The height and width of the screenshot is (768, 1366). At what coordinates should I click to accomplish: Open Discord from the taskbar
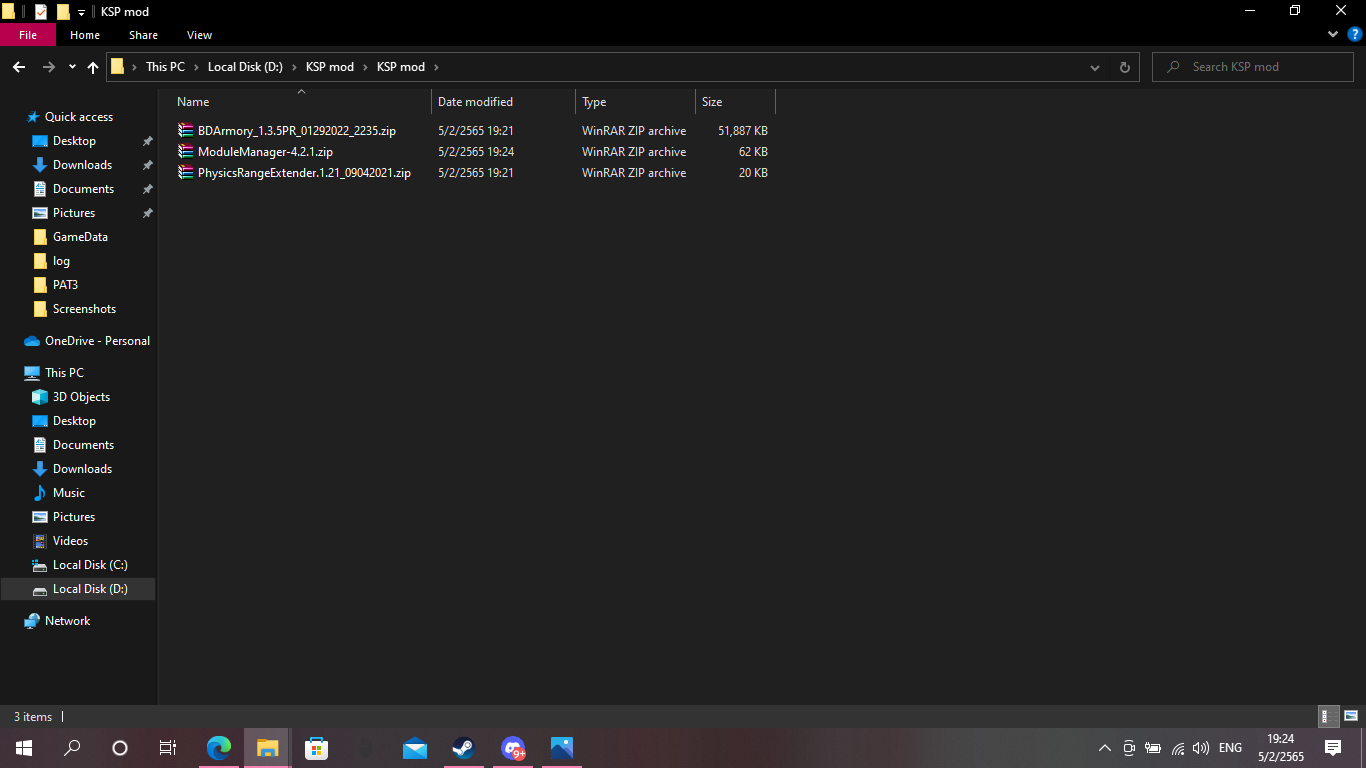(513, 748)
